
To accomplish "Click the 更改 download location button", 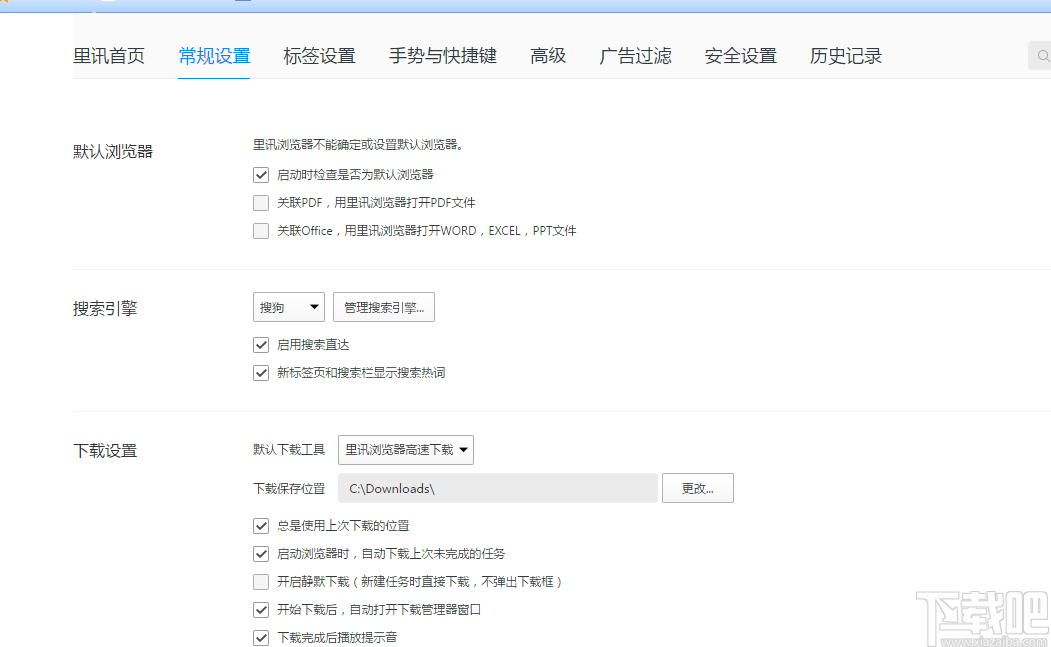I will [697, 488].
